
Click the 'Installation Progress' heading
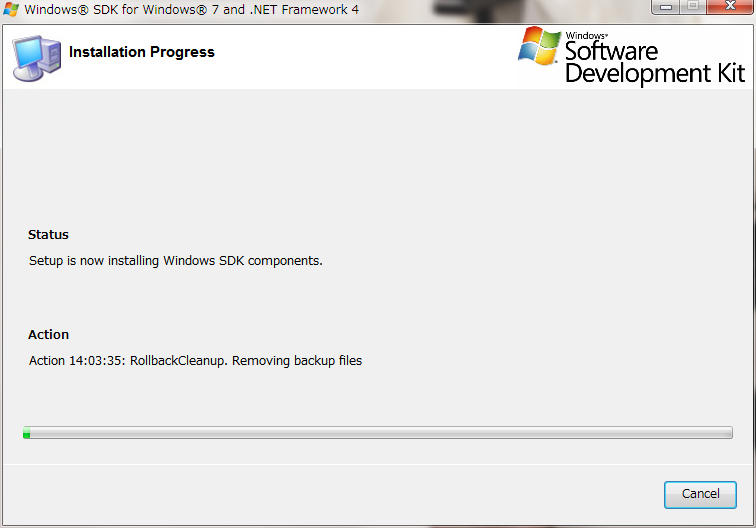142,52
